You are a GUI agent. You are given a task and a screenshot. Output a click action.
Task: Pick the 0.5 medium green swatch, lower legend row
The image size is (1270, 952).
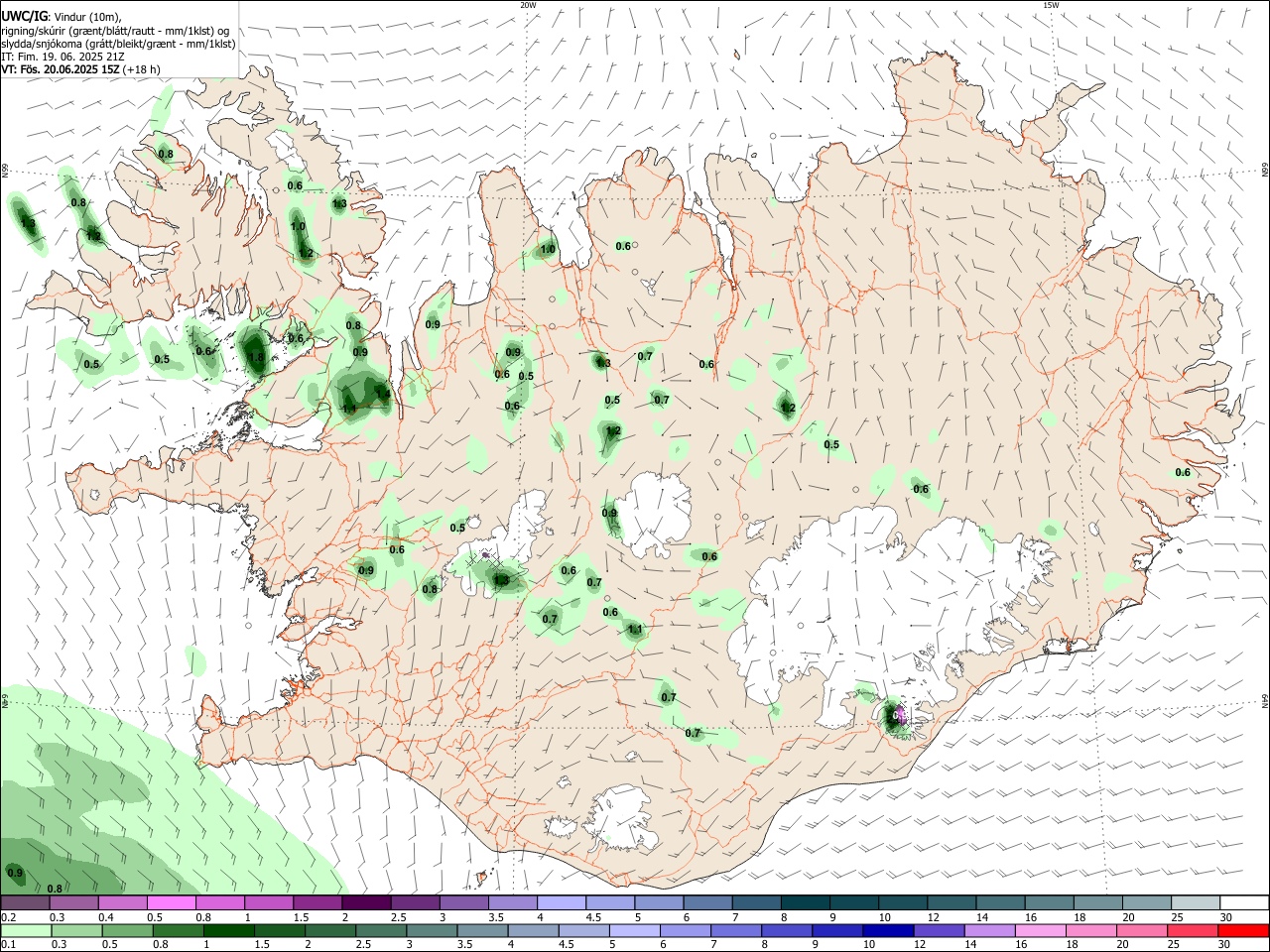127,931
